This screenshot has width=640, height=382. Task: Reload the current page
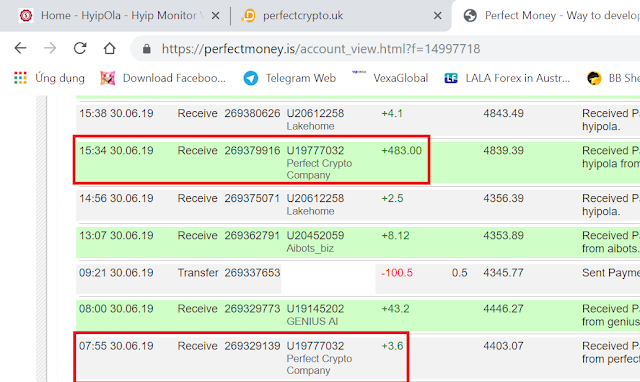tap(80, 48)
